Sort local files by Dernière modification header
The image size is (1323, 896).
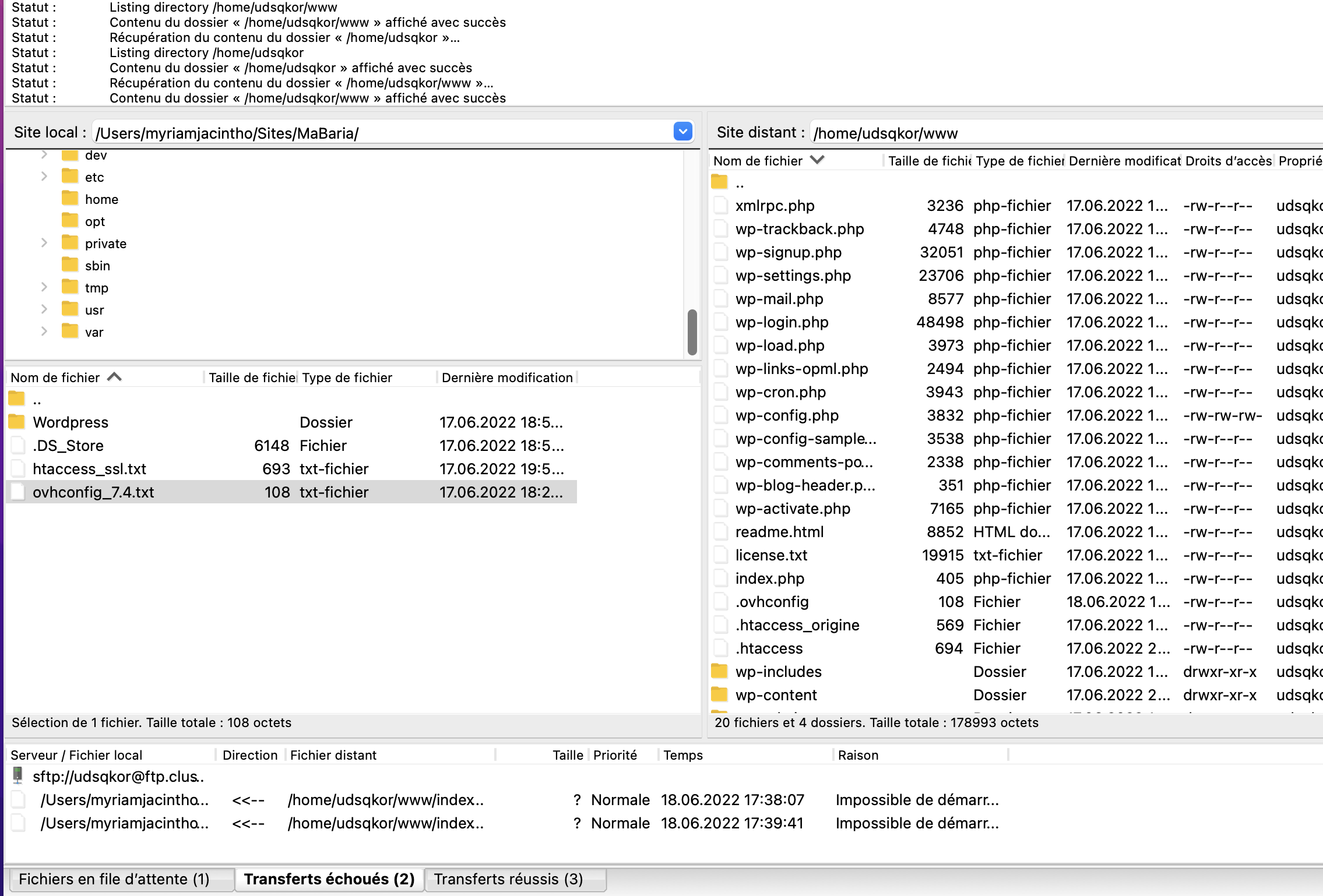tap(506, 378)
